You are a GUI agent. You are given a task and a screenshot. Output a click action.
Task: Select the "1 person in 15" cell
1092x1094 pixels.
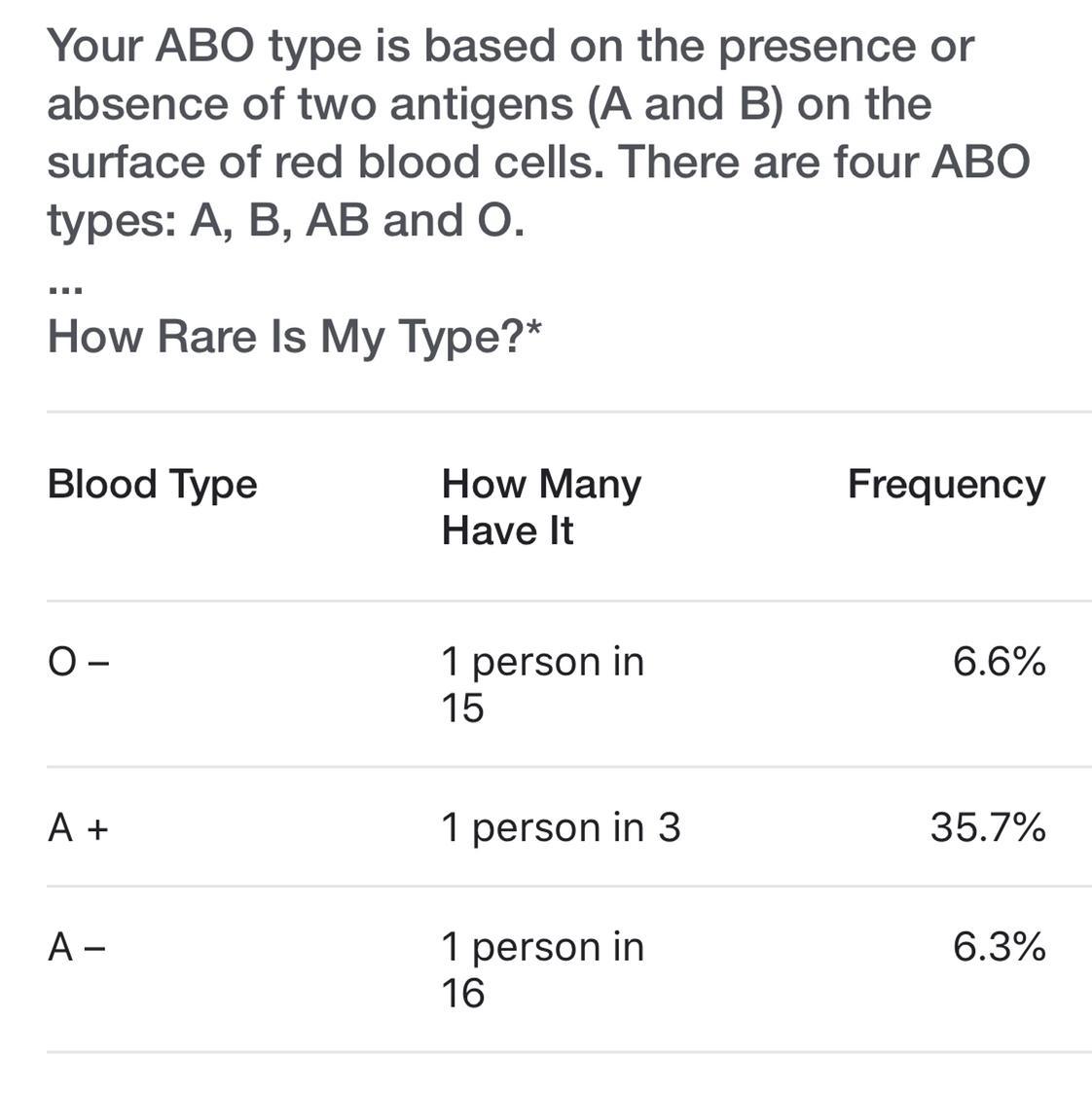tap(541, 684)
